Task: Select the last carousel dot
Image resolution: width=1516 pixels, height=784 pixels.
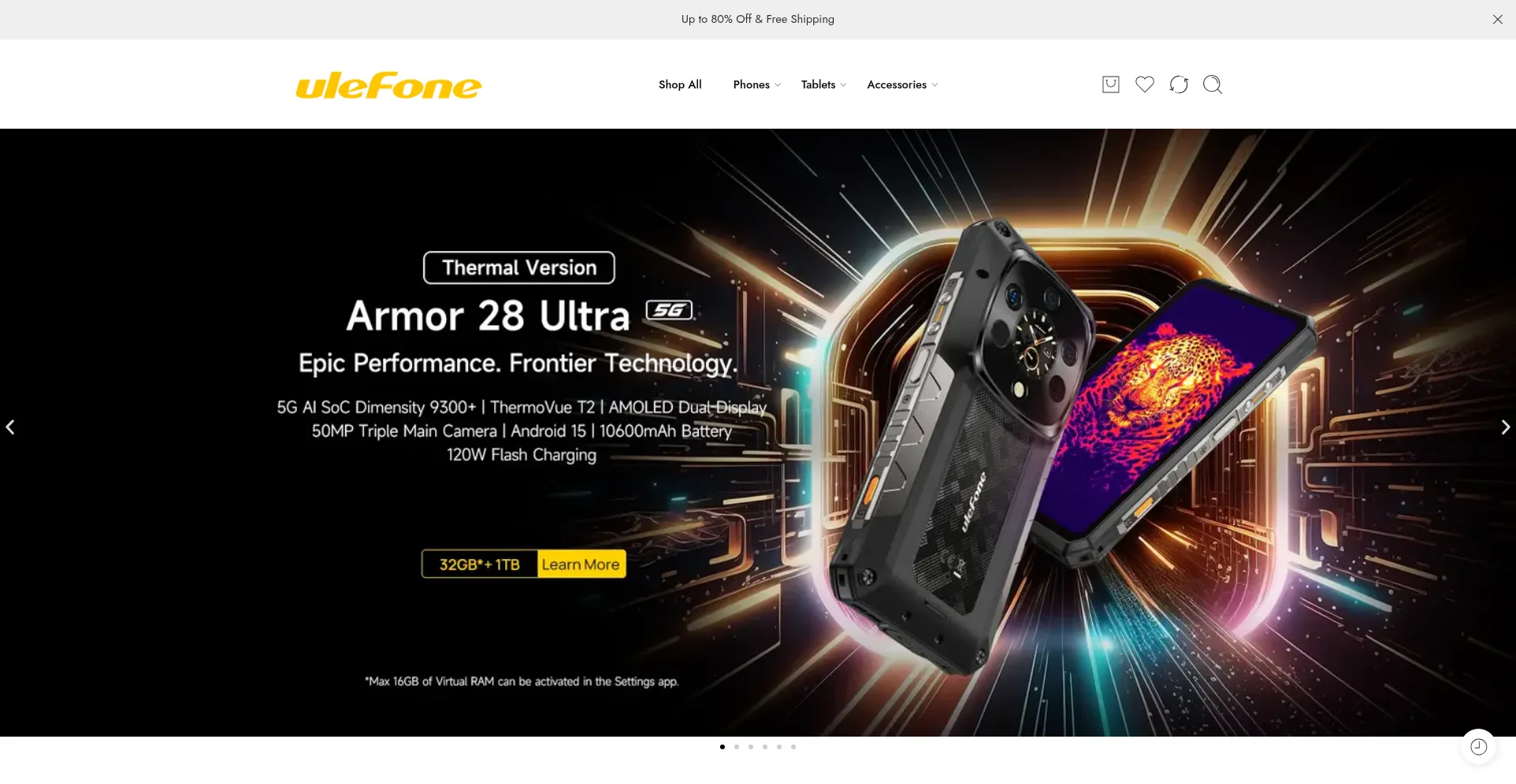Action: (x=794, y=747)
